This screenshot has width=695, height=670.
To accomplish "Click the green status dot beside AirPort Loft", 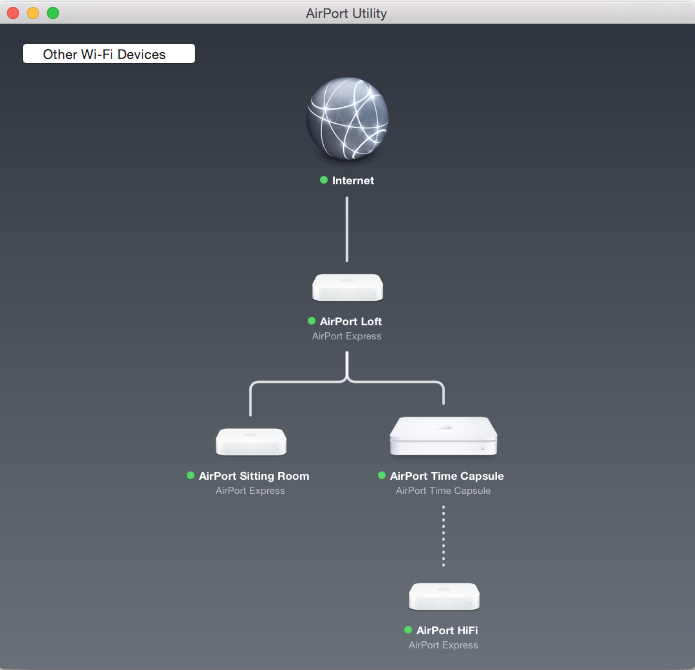I will [311, 321].
